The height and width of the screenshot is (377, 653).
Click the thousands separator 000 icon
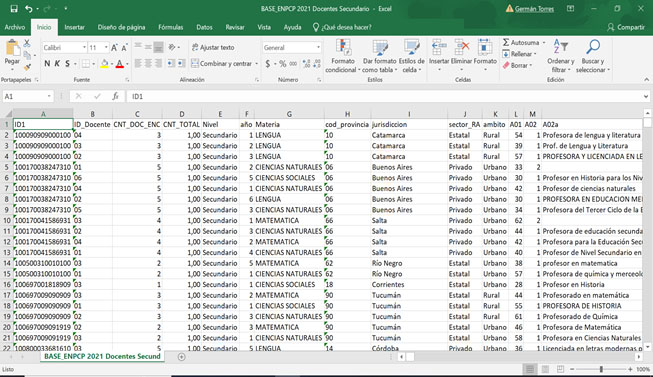[x=293, y=63]
